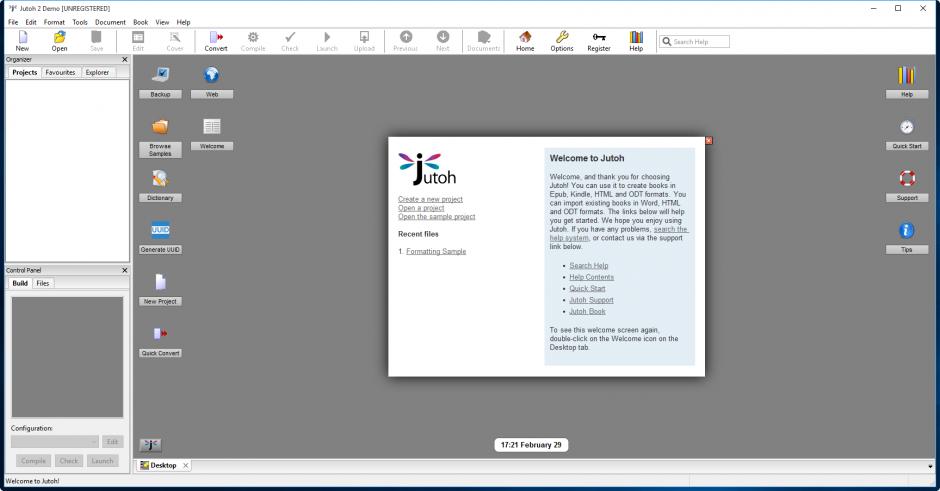Open the Format menu
Screen dimensions: 940x491
[x=54, y=22]
